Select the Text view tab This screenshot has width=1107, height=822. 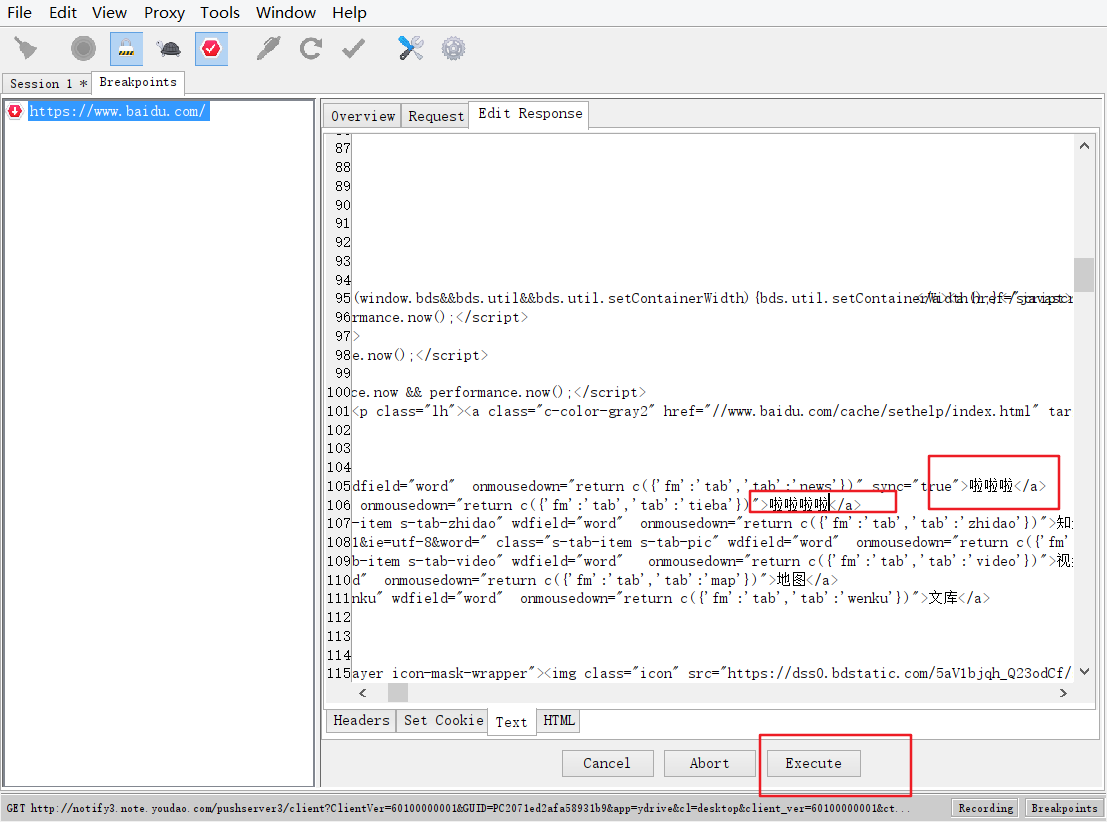click(511, 722)
